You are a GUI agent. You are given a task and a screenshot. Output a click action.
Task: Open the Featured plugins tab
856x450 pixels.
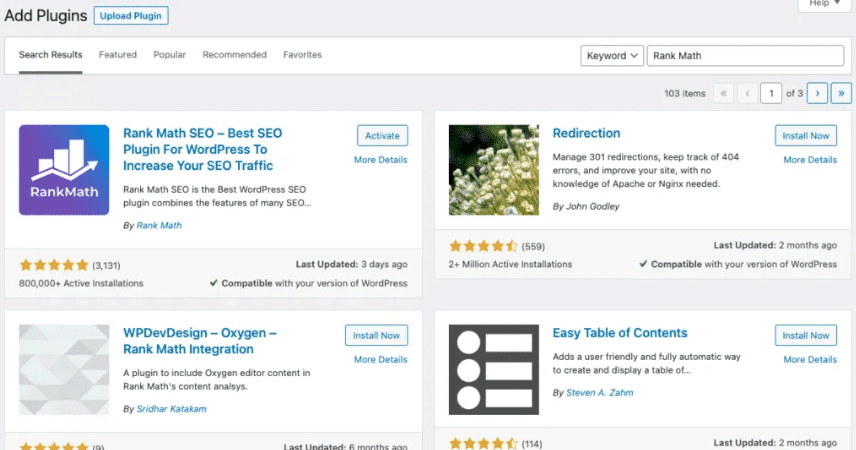point(117,55)
